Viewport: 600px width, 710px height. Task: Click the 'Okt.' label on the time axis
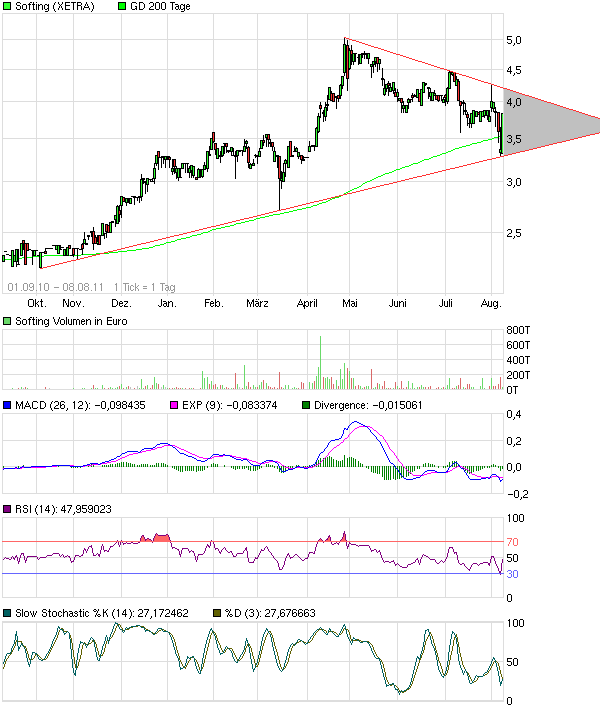click(38, 301)
